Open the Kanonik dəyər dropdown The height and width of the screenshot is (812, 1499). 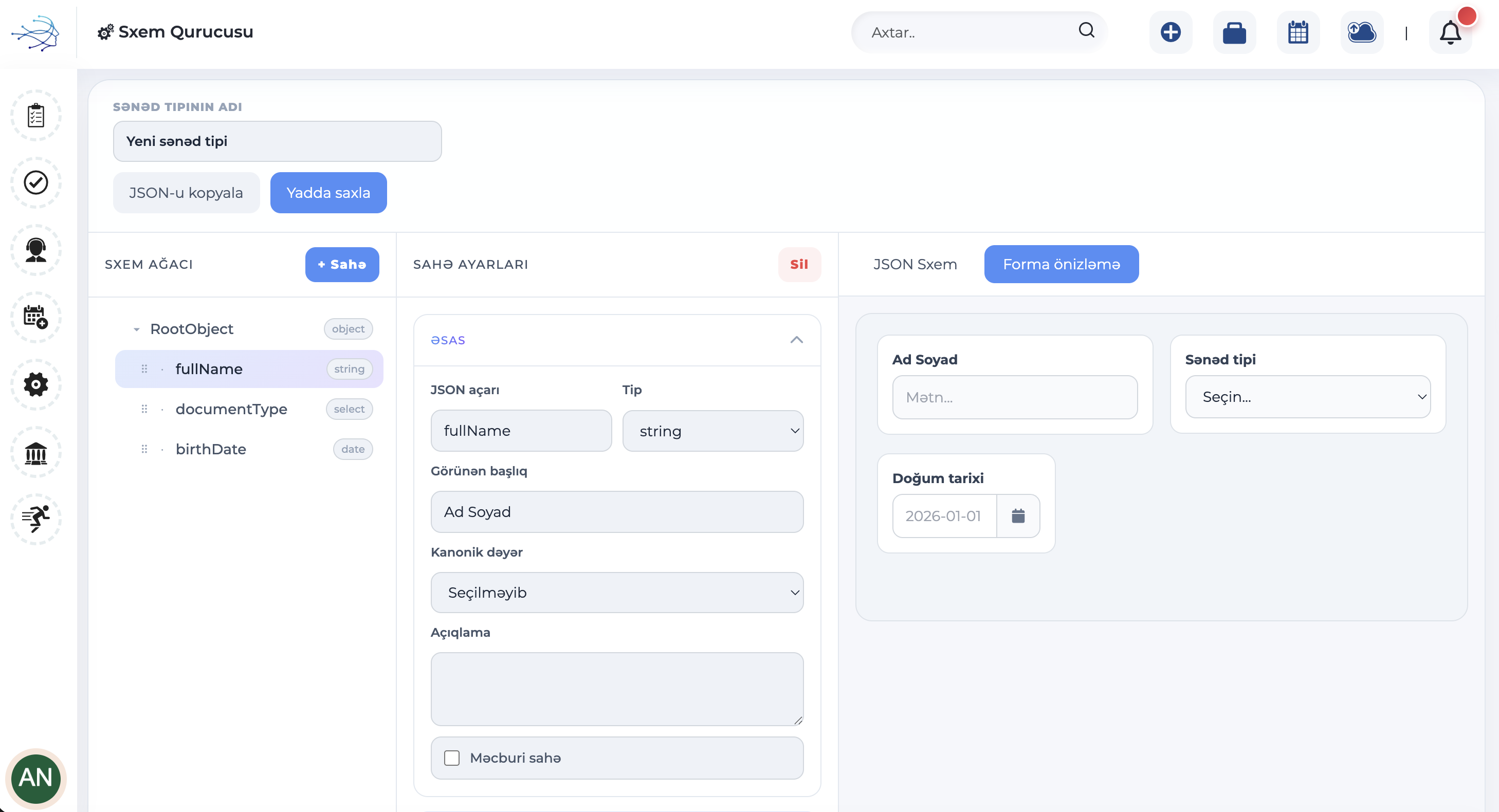coord(617,593)
